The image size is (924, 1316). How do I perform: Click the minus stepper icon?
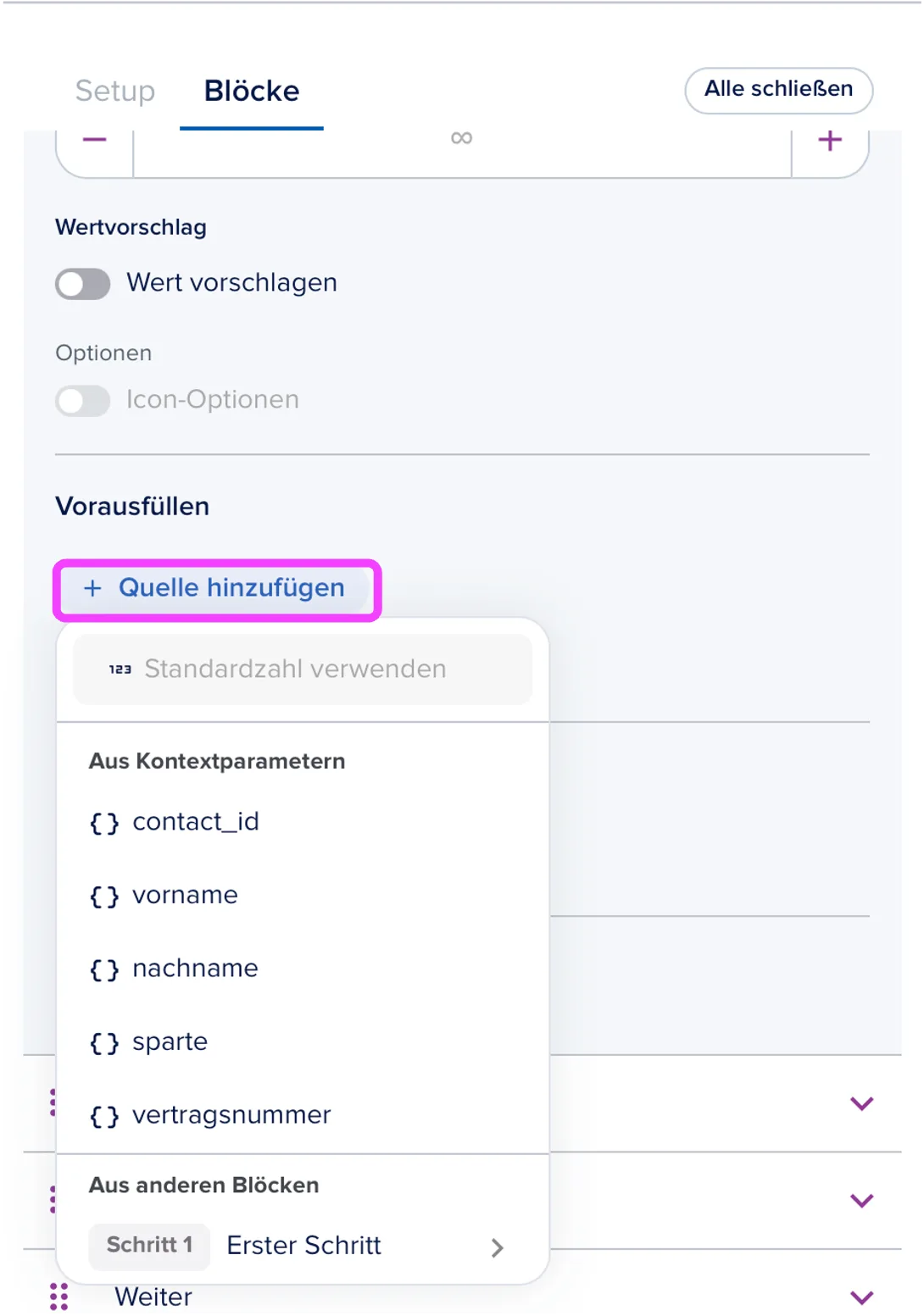pos(94,140)
